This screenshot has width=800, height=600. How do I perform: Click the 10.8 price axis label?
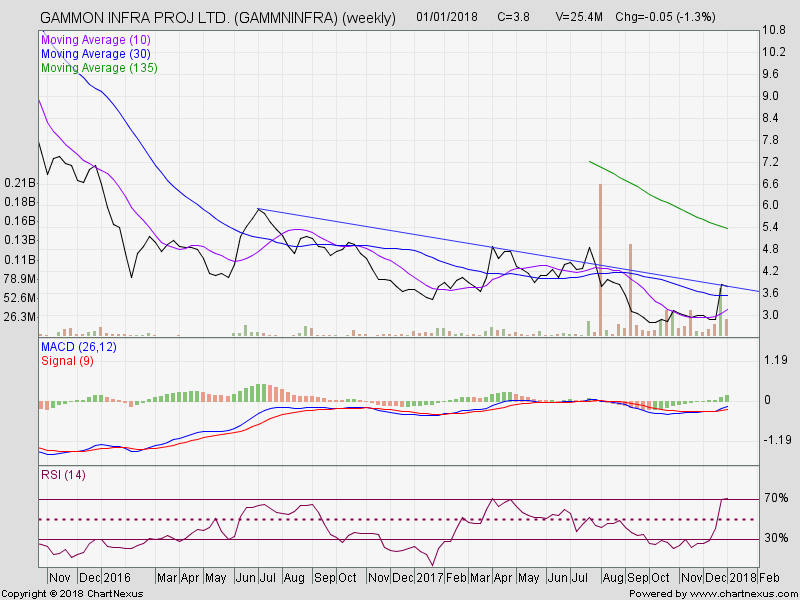point(774,30)
